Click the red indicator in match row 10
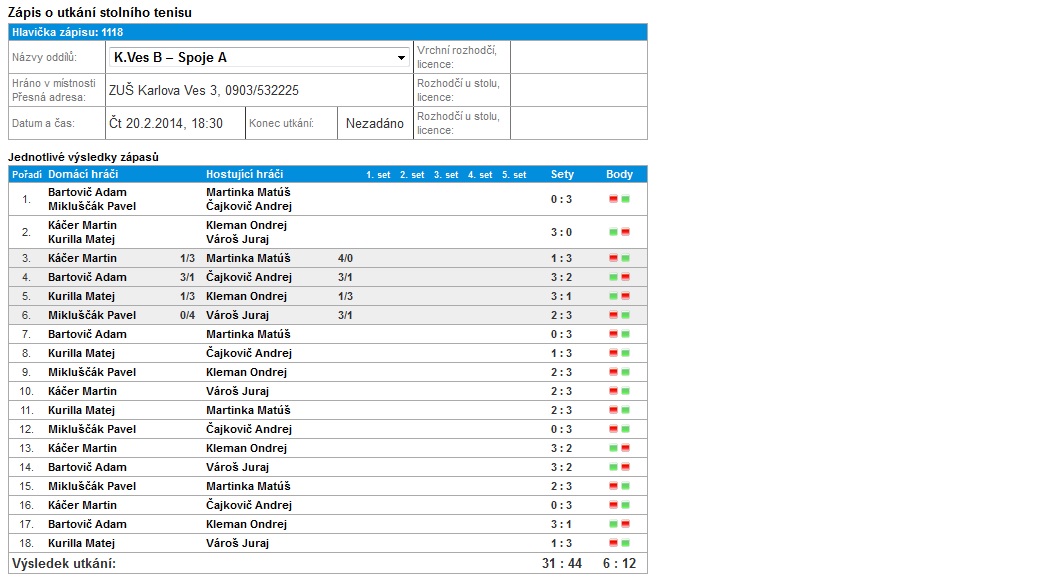The width and height of the screenshot is (1039, 585). coord(614,391)
